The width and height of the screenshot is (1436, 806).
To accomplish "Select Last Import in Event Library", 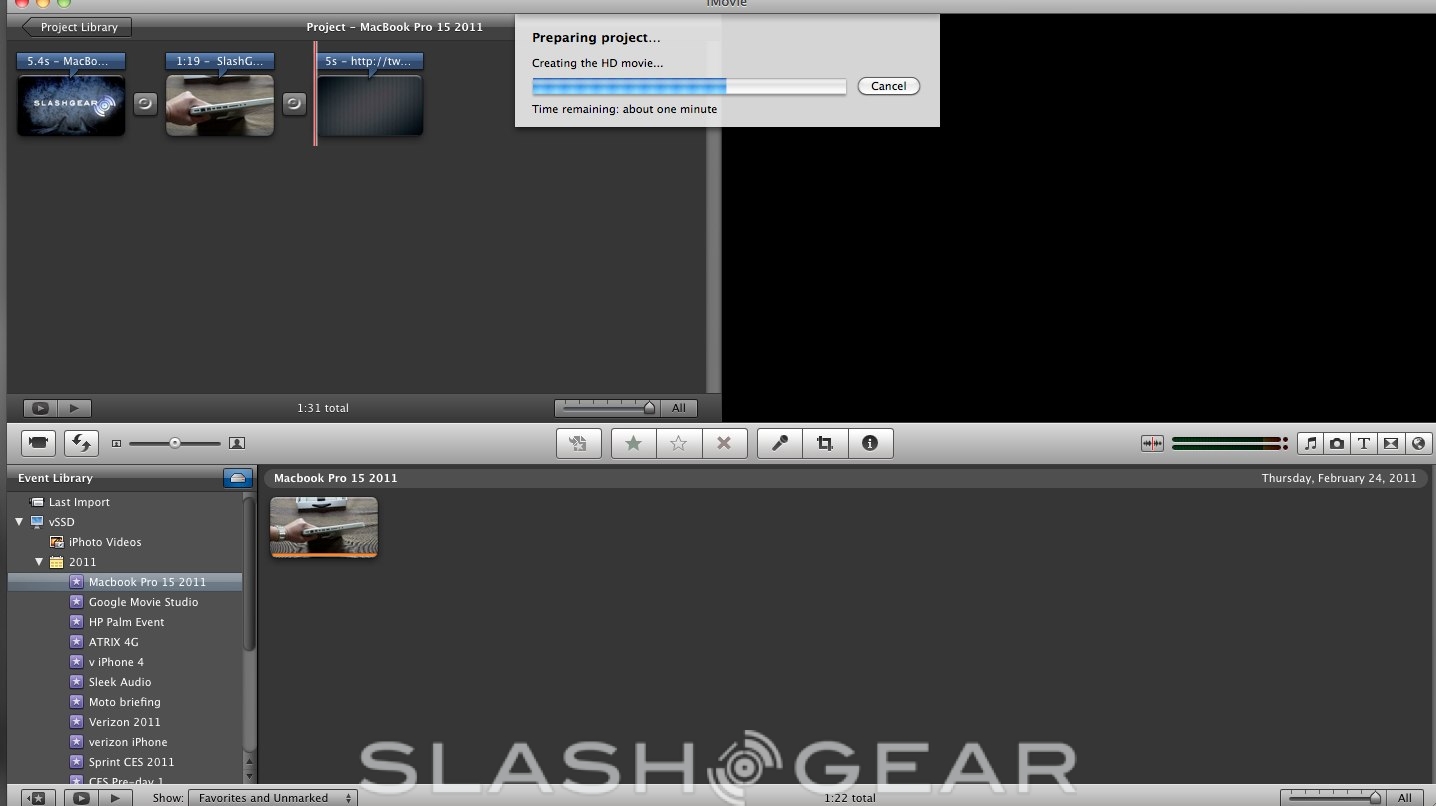I will tap(79, 502).
